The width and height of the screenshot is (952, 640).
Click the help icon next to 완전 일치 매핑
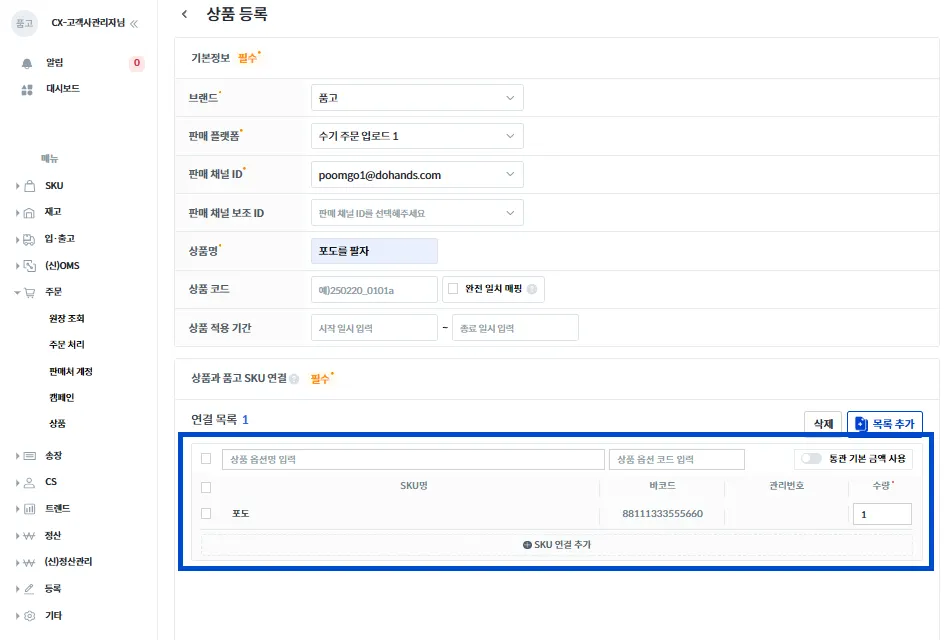pyautogui.click(x=532, y=289)
